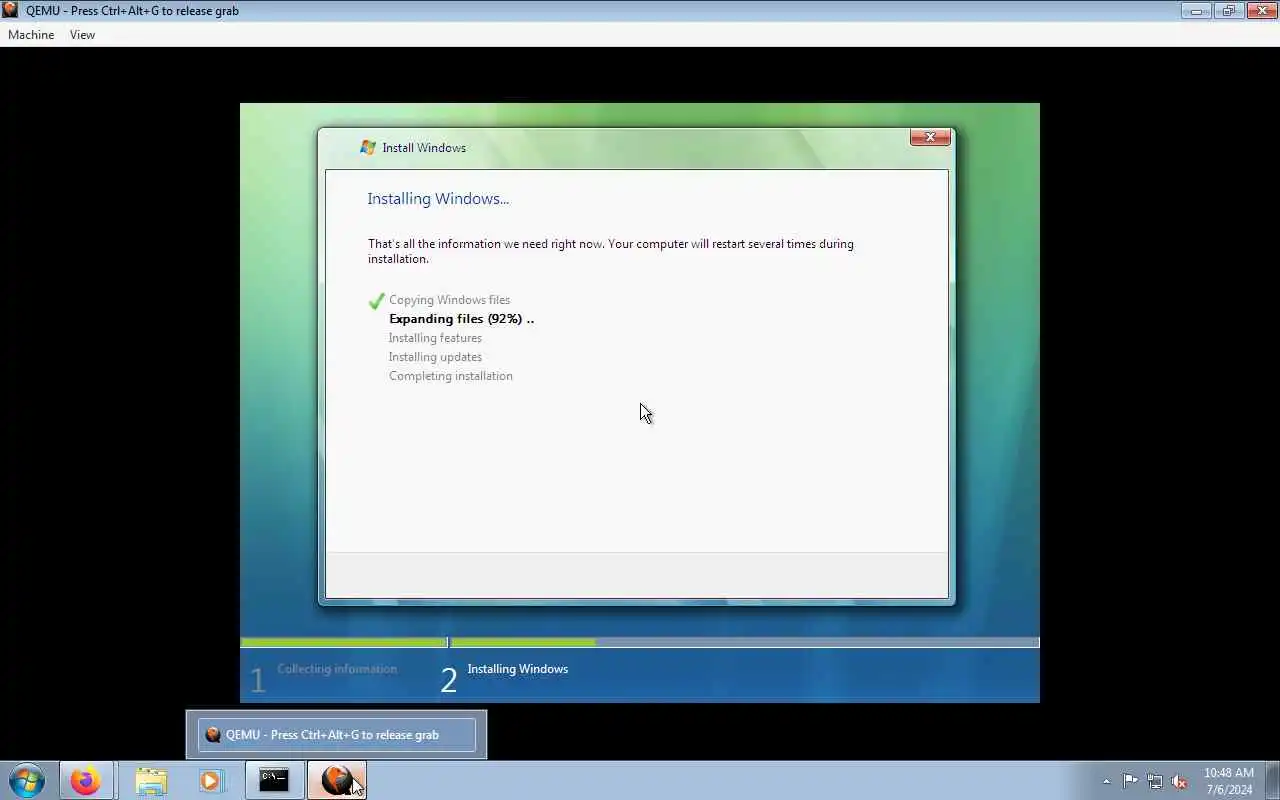
Task: Click Show desktop button at taskbar end
Action: (1272, 780)
